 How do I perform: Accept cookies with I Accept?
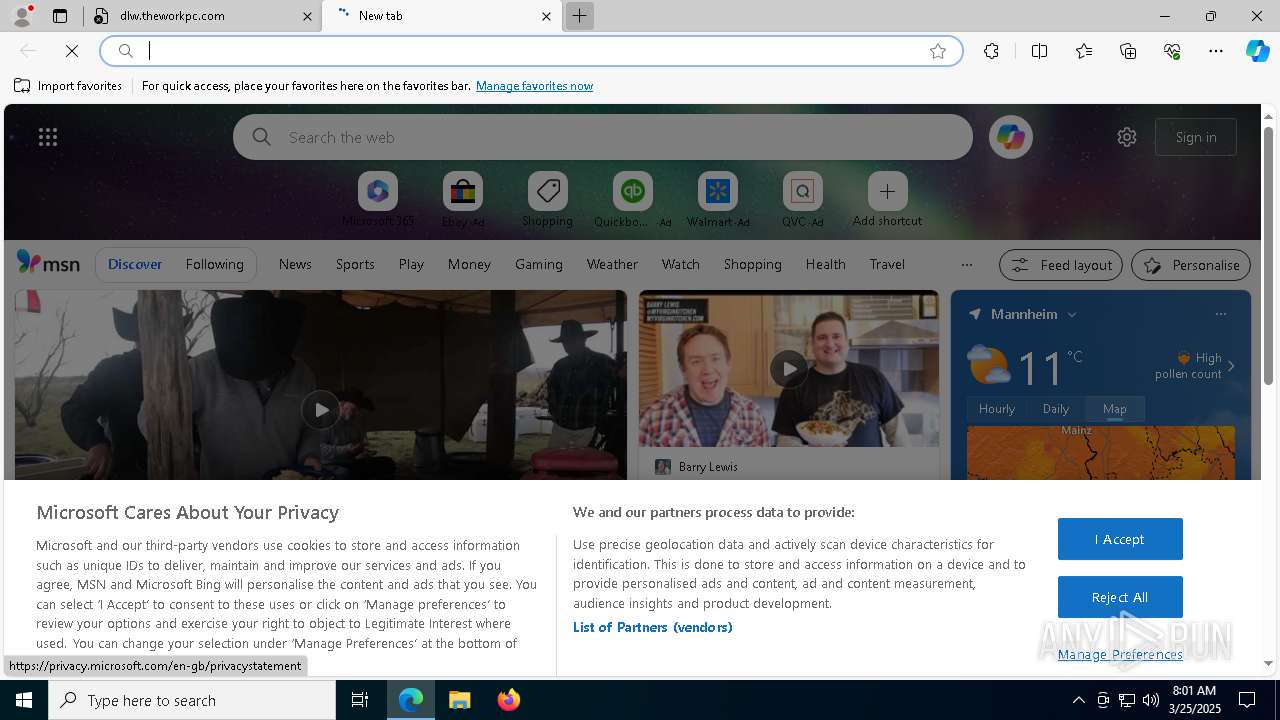(1120, 539)
